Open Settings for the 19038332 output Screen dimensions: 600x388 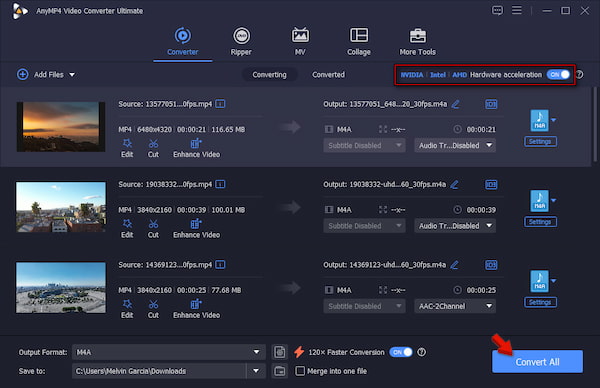[x=540, y=222]
